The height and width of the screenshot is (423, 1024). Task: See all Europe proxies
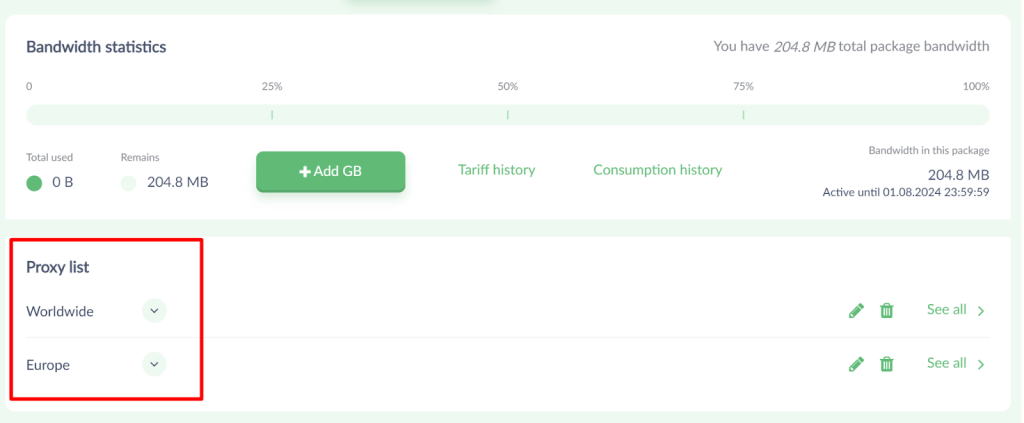946,363
